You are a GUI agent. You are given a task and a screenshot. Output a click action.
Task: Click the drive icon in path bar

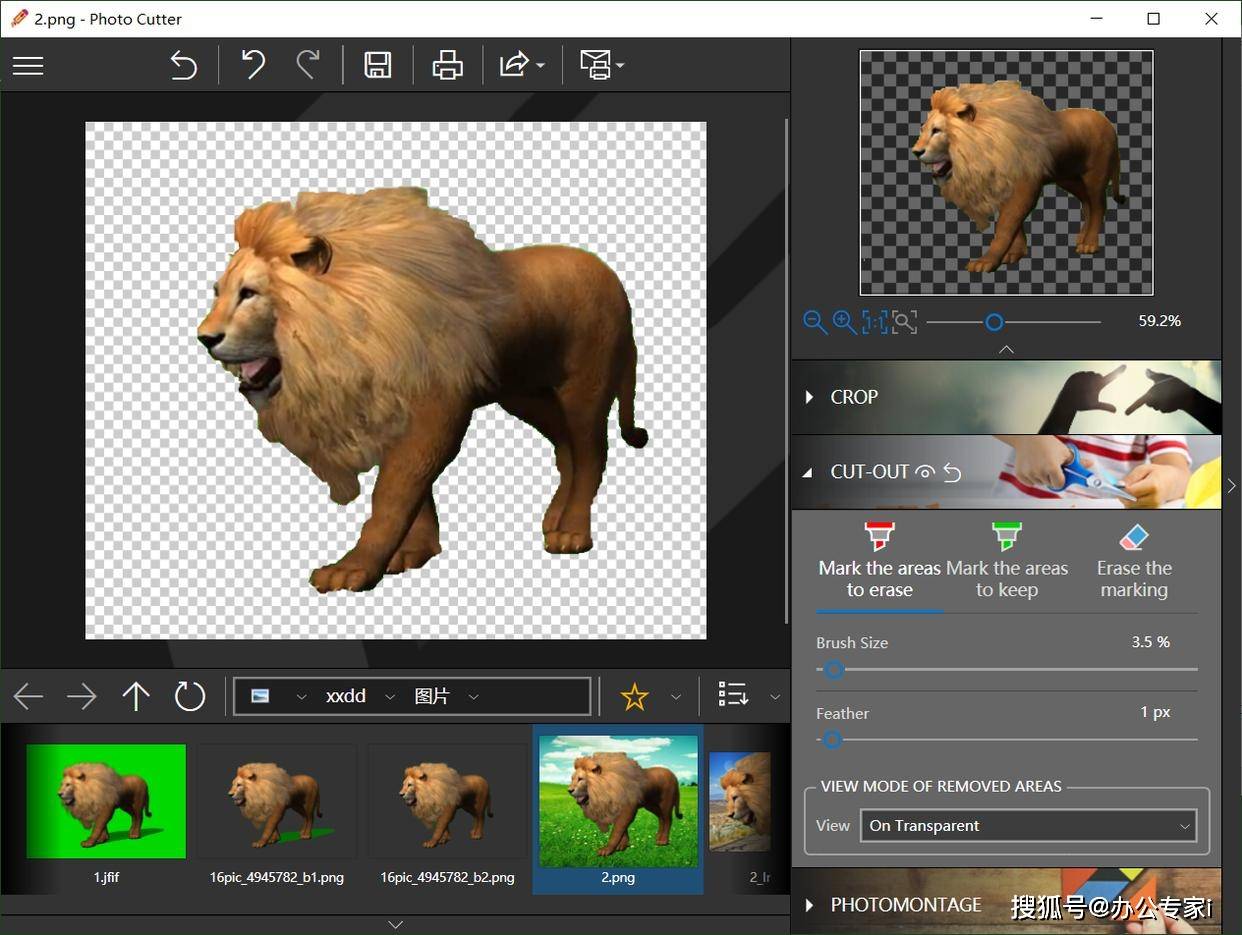260,696
